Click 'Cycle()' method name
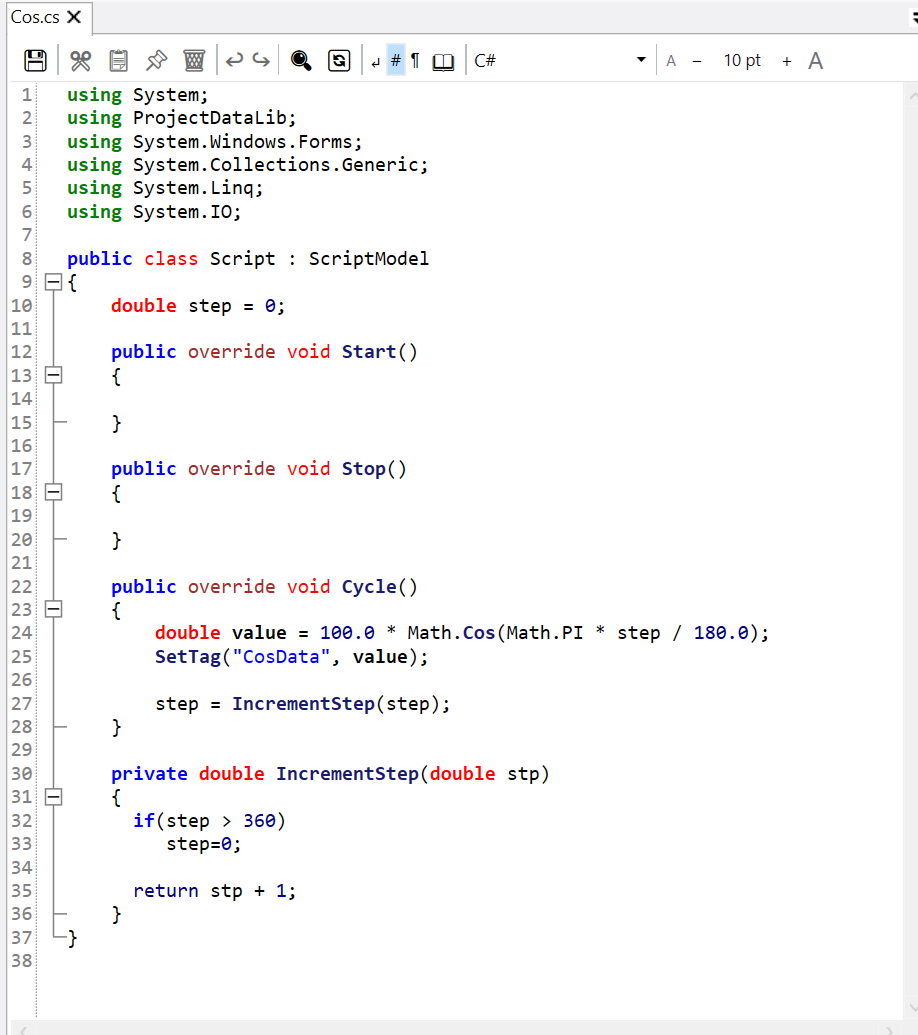The image size is (918, 1035). tap(379, 587)
